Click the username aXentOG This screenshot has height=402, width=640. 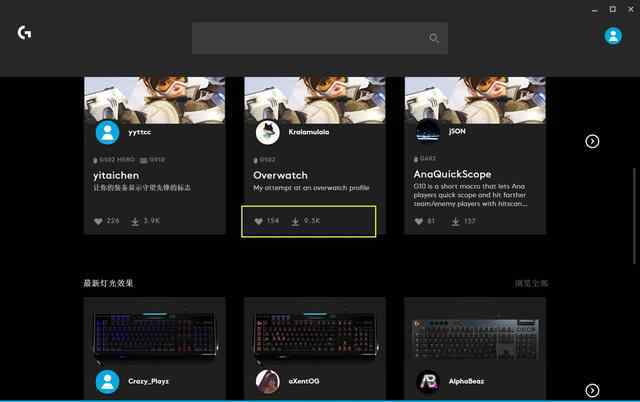click(304, 382)
